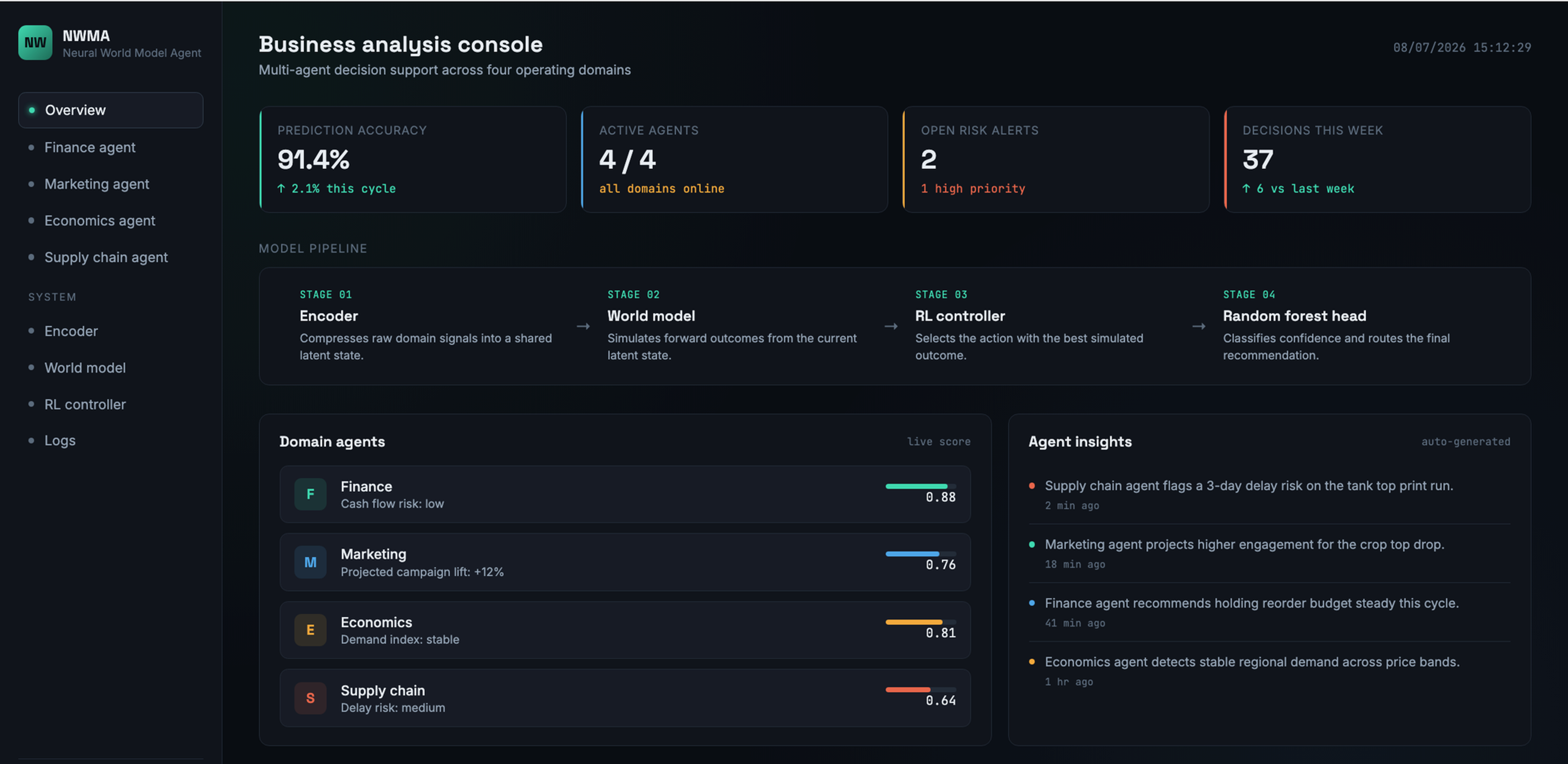Viewport: 1568px width, 764px height.
Task: Click the Economics E avatar icon
Action: (311, 630)
